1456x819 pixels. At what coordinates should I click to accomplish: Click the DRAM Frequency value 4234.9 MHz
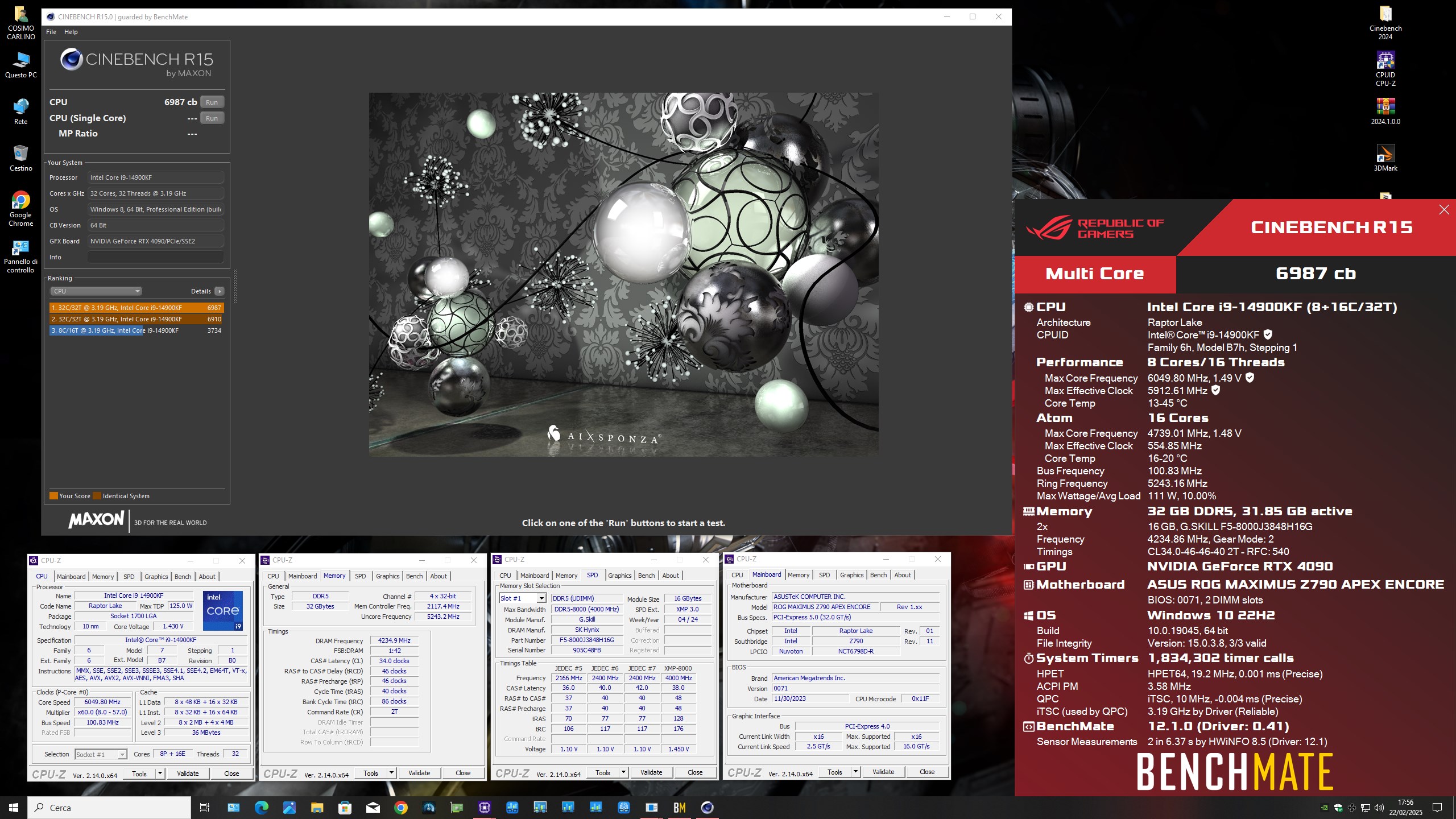(x=394, y=640)
